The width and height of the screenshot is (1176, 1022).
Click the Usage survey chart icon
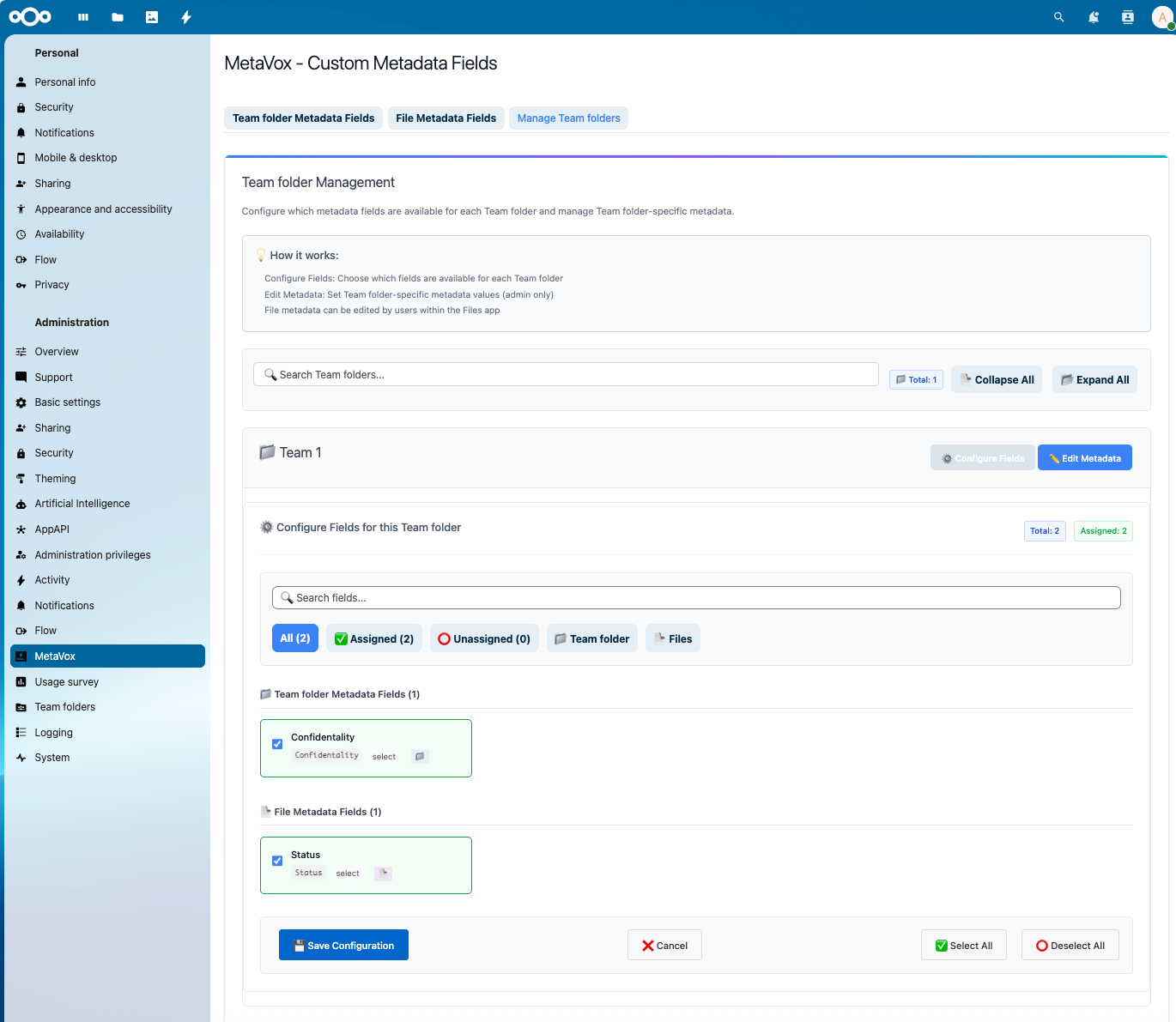pyautogui.click(x=21, y=682)
